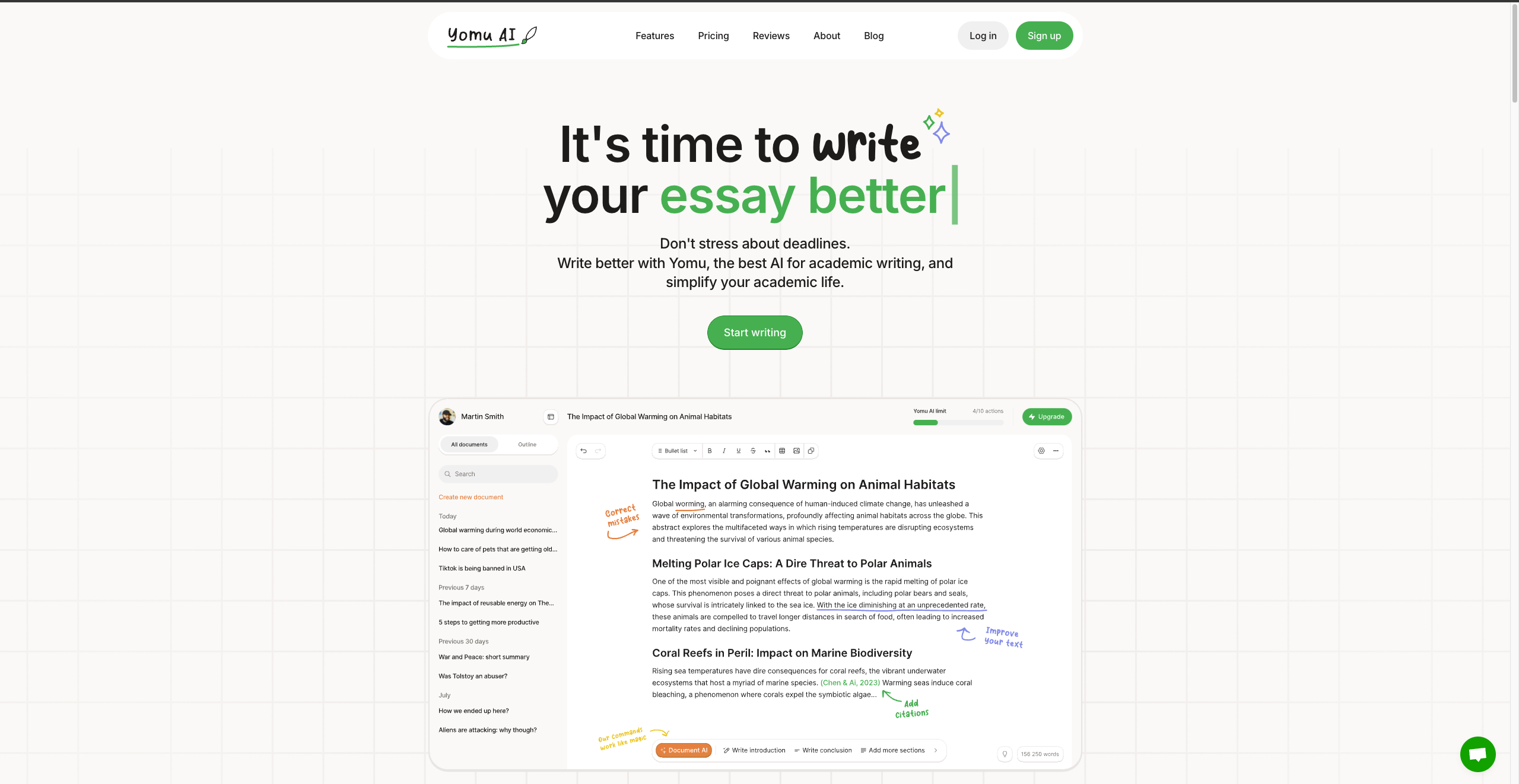The image size is (1519, 784).
Task: Click the Underline formatting icon
Action: 738,451
